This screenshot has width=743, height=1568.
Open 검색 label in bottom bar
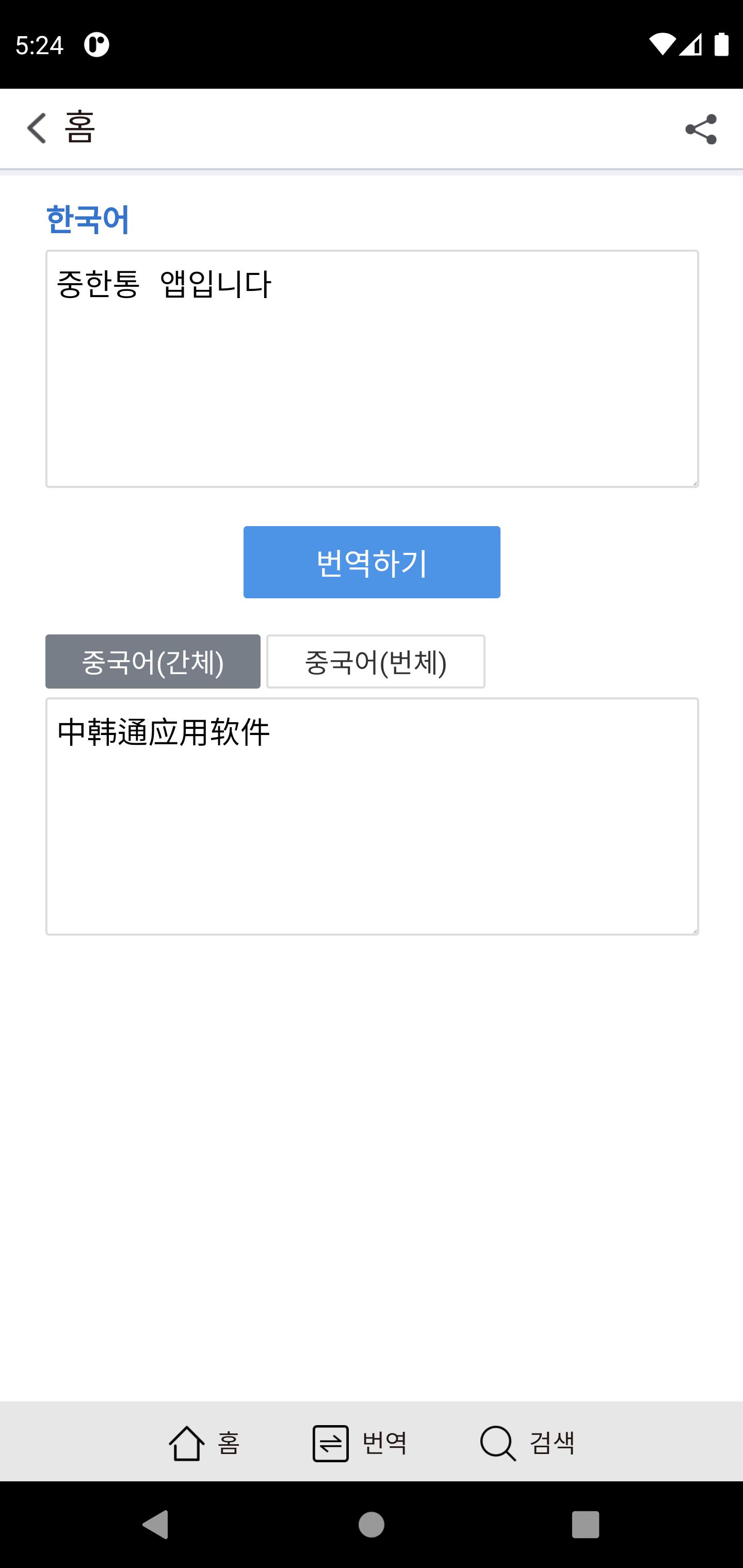click(552, 1443)
